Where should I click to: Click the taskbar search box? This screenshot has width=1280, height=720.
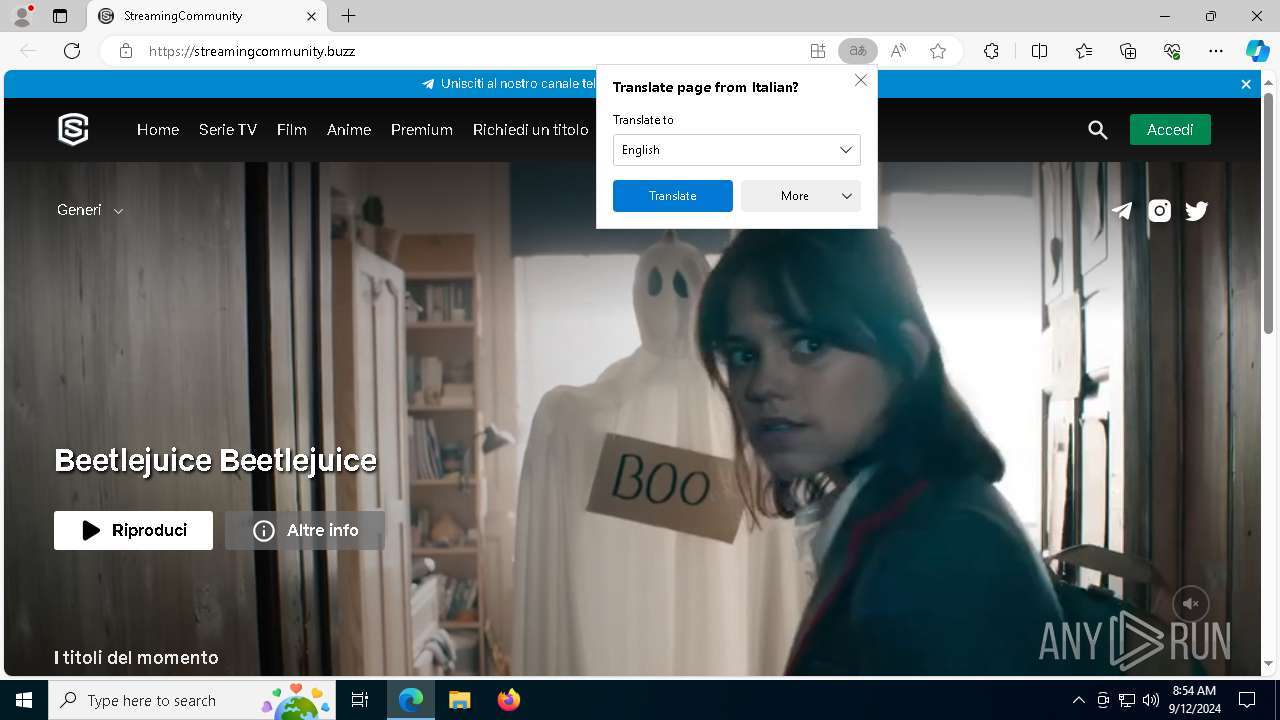[192, 700]
